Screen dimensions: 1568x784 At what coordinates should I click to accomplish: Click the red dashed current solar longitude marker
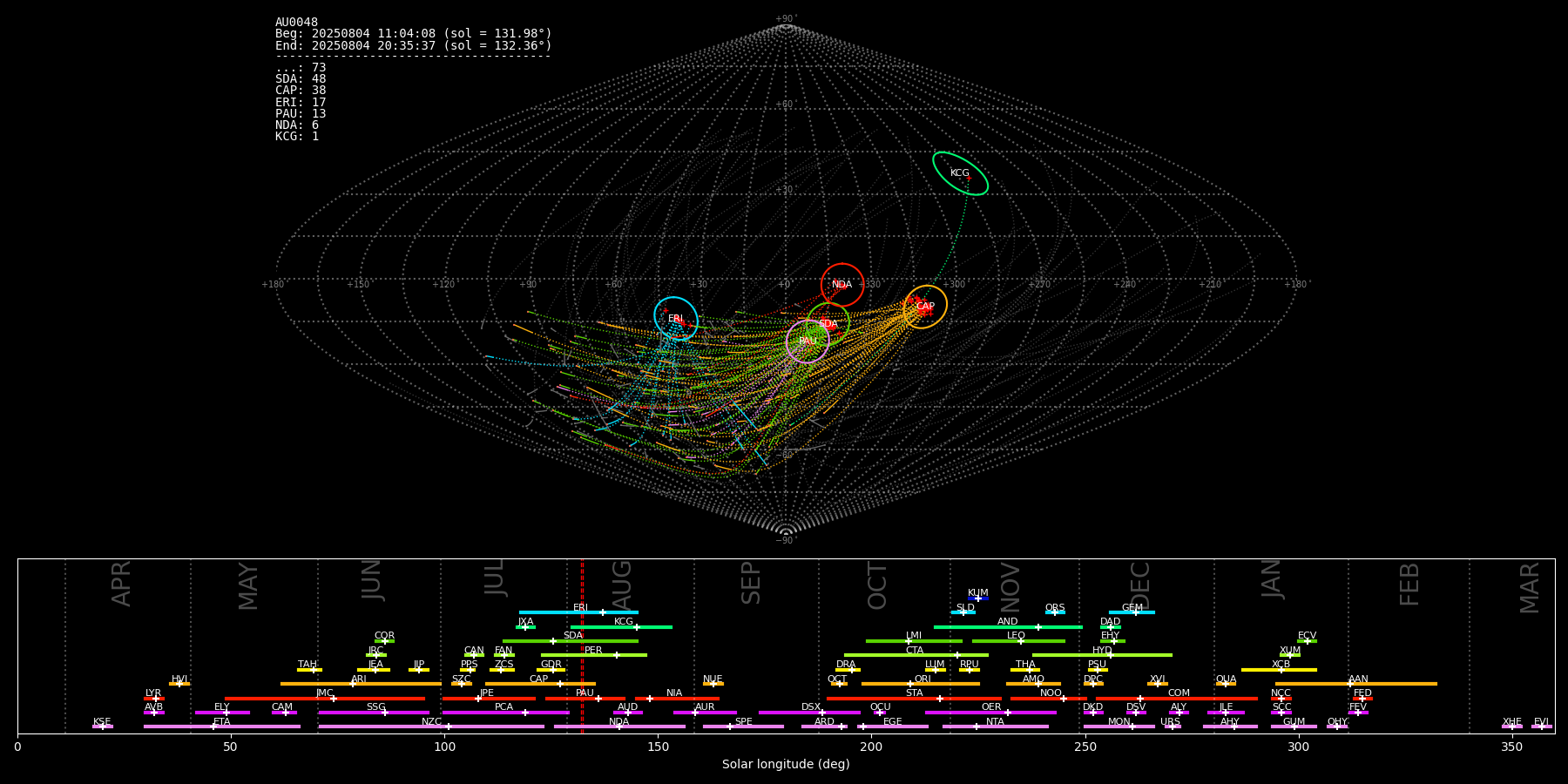[x=582, y=645]
